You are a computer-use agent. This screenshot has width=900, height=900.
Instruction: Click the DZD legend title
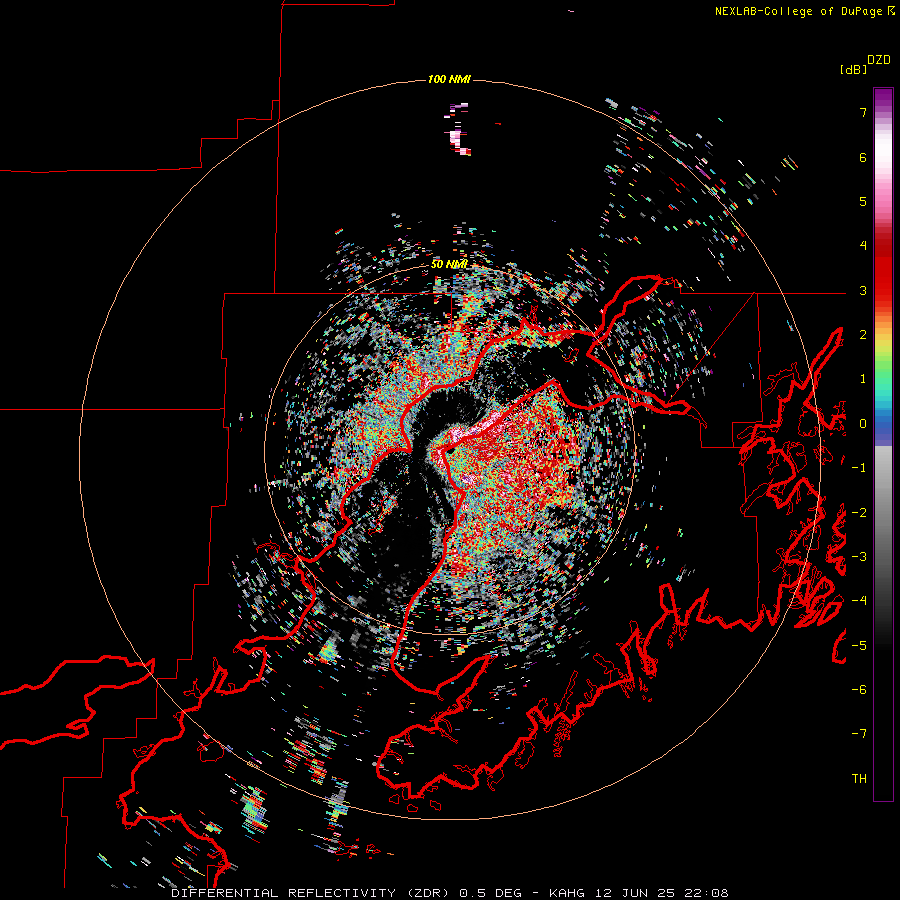coord(879,60)
